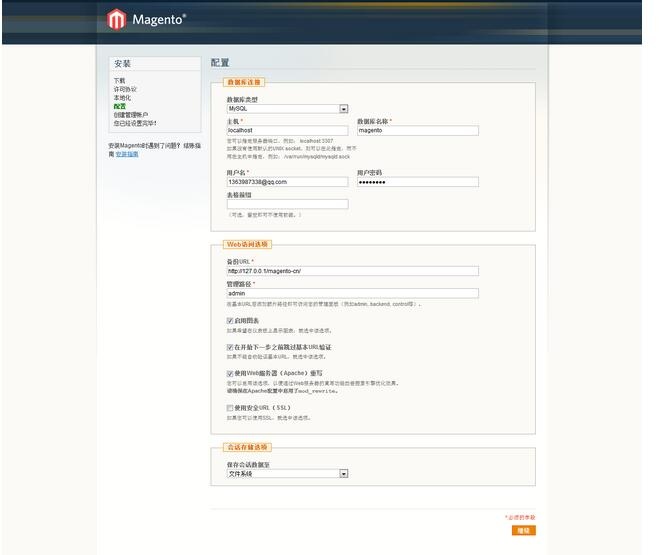Click the 主机 localhost input field

pyautogui.click(x=287, y=130)
